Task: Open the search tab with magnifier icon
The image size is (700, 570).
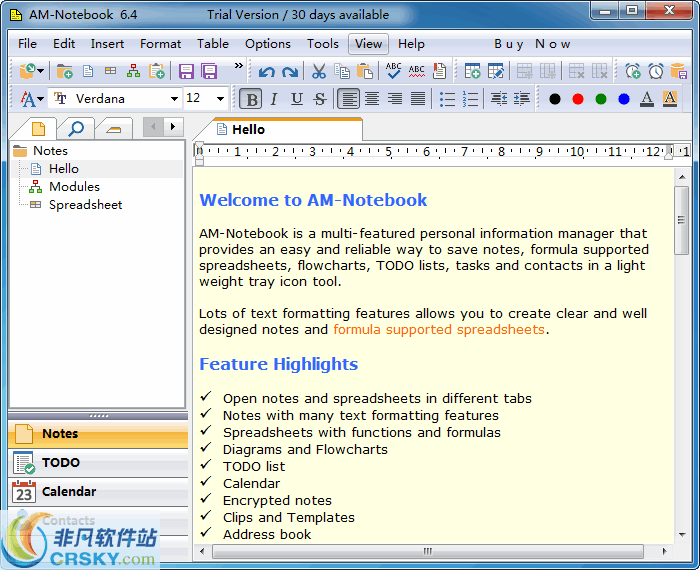Action: click(75, 127)
